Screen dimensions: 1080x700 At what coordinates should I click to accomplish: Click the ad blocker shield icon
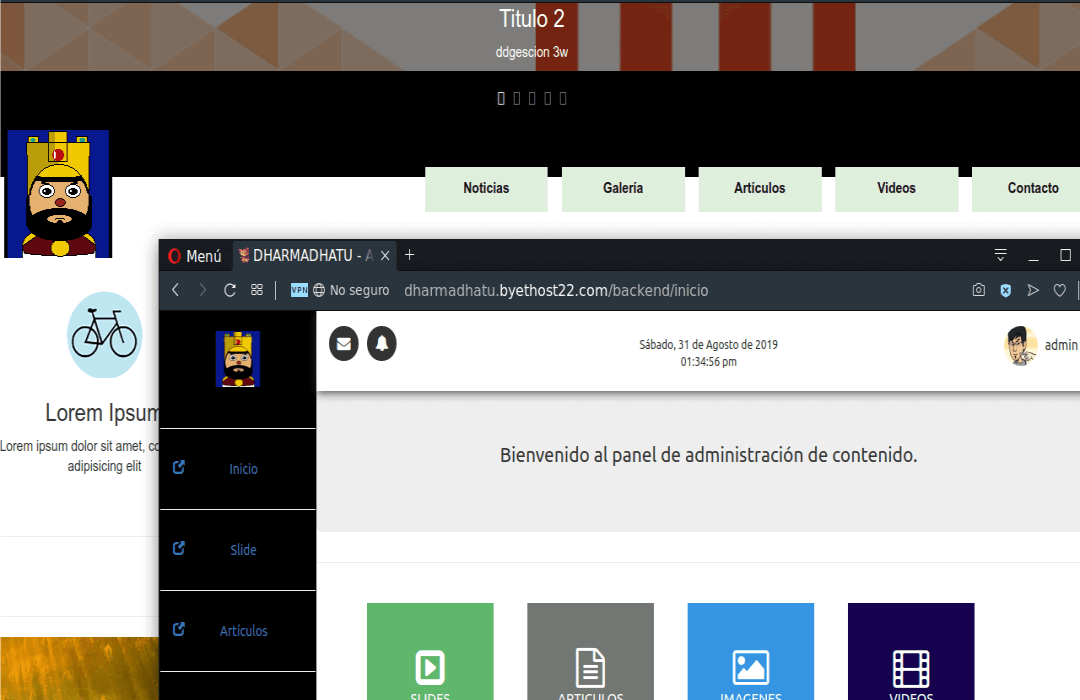click(x=1006, y=290)
